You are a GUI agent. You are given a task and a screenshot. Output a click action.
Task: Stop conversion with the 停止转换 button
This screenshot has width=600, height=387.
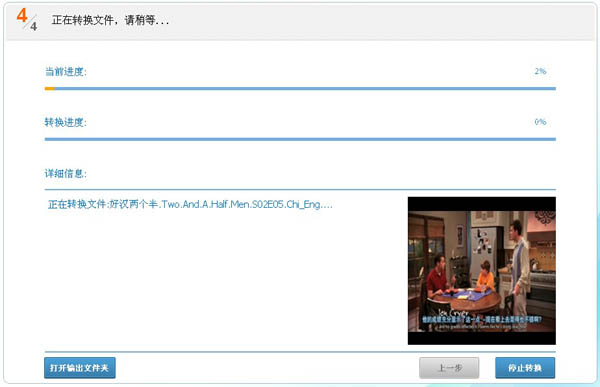[x=525, y=368]
